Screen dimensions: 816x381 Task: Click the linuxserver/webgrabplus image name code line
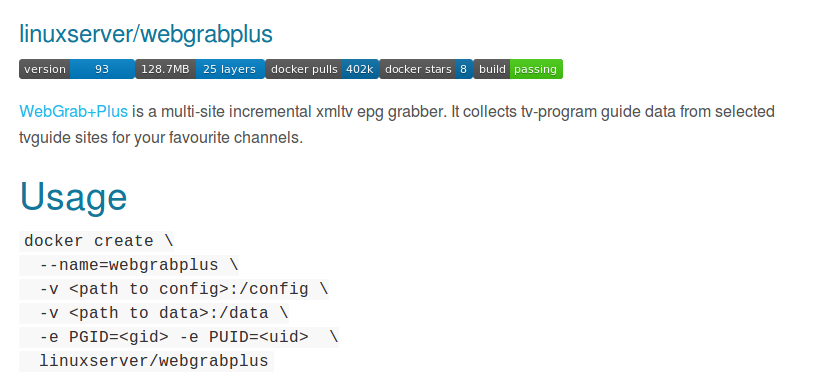[147, 361]
